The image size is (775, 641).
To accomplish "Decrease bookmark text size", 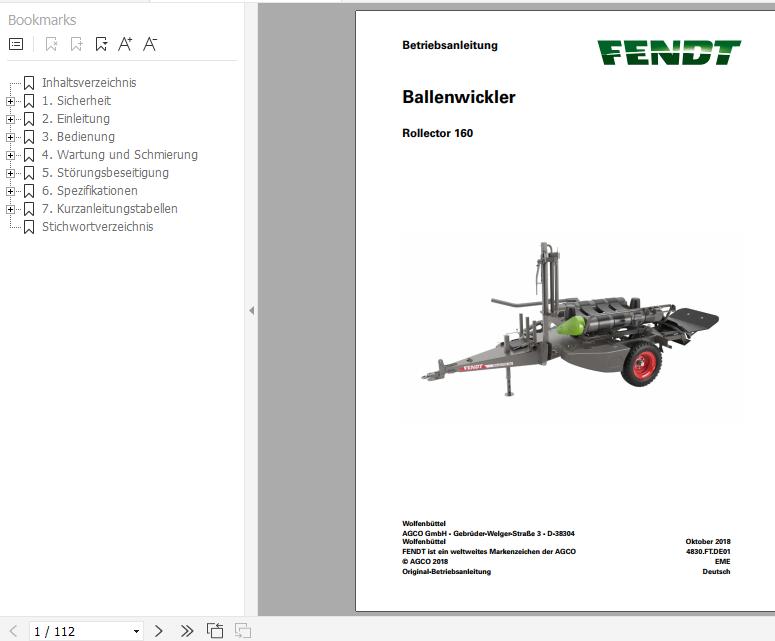I will 150,44.
